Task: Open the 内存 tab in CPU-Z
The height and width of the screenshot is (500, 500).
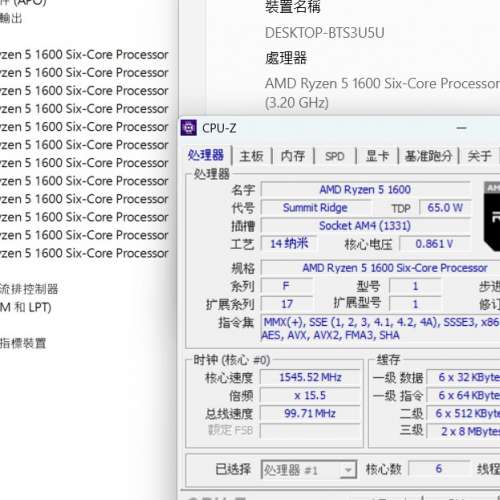Action: pyautogui.click(x=293, y=156)
